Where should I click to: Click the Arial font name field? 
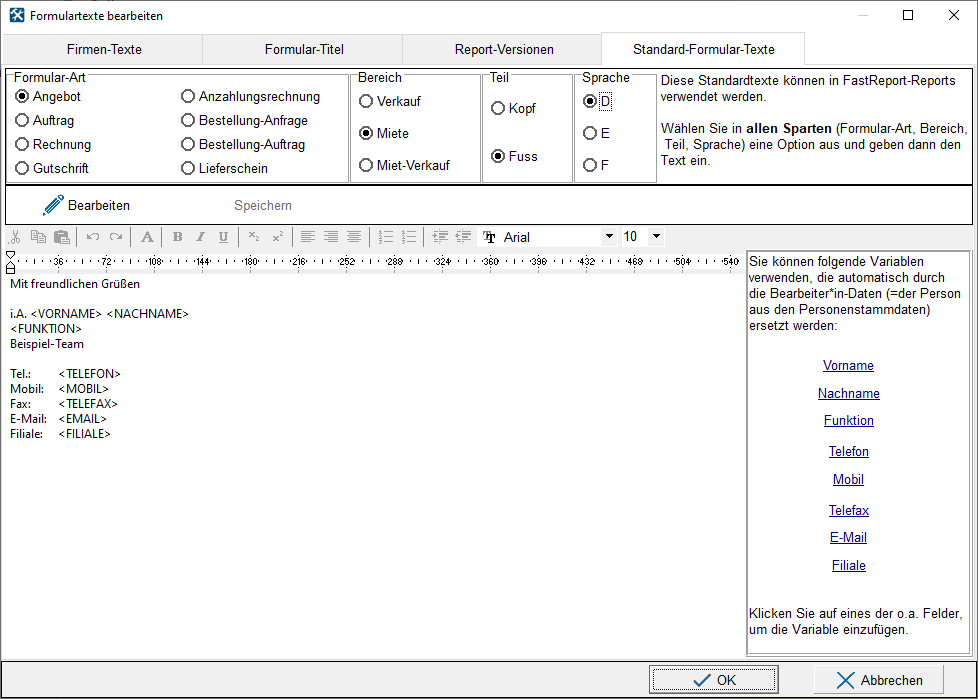pos(550,237)
